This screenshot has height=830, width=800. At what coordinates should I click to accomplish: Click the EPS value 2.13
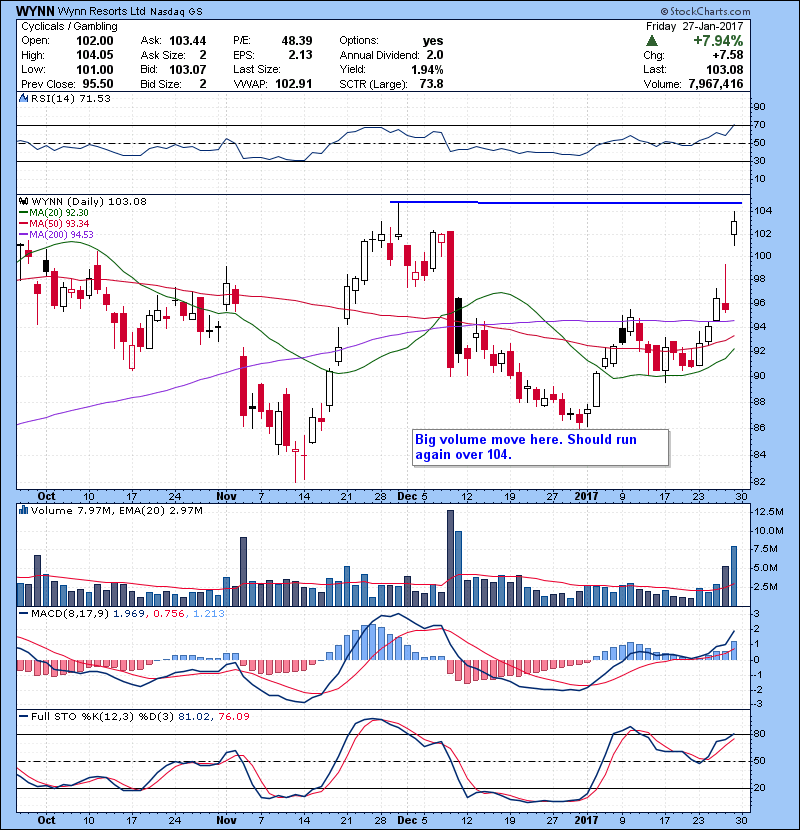click(x=300, y=55)
